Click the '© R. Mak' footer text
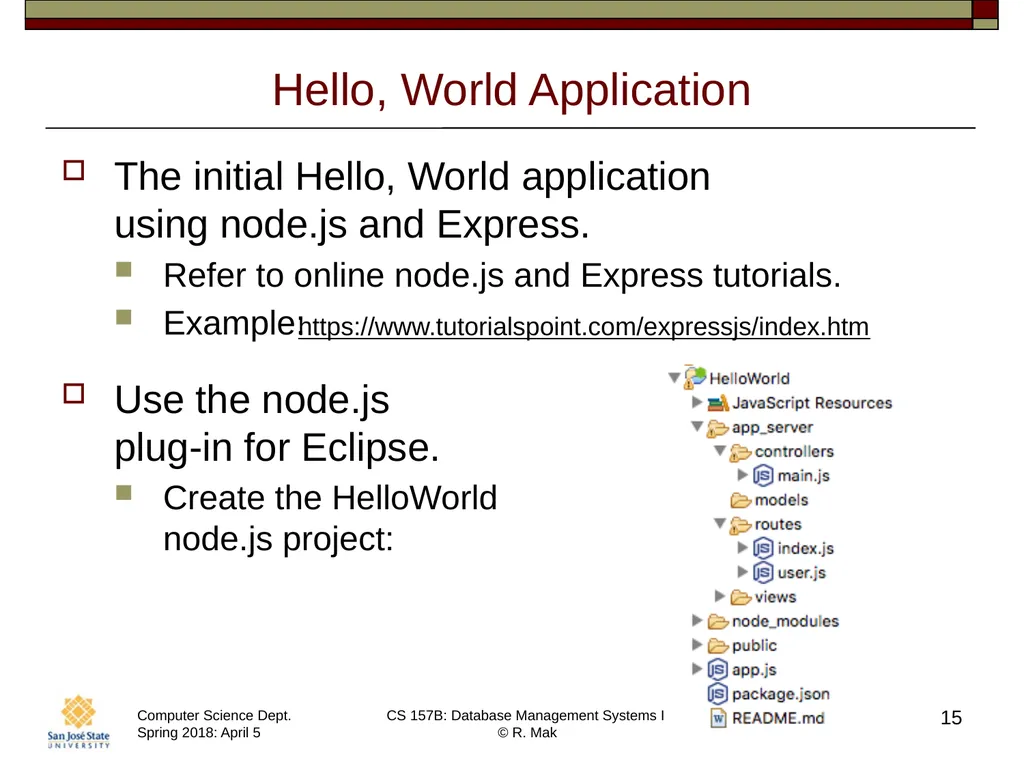Screen dimensions: 1024x768 point(527,733)
